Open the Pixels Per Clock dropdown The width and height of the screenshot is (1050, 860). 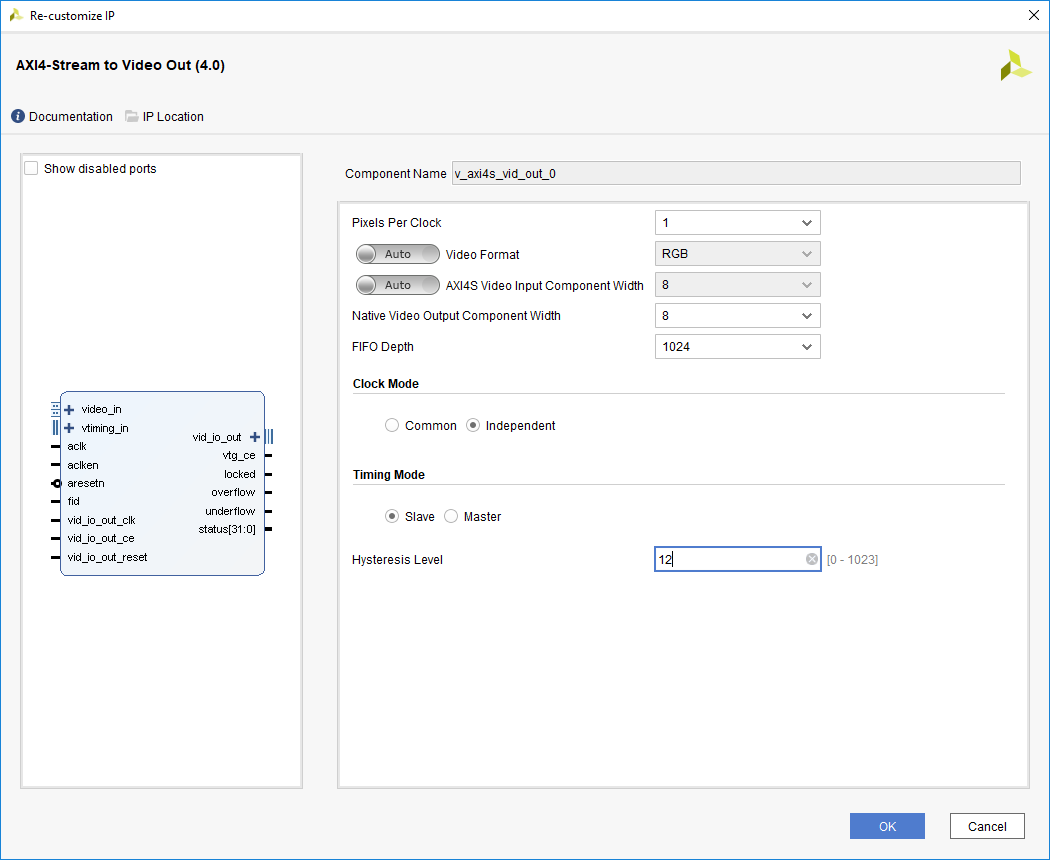pos(737,222)
